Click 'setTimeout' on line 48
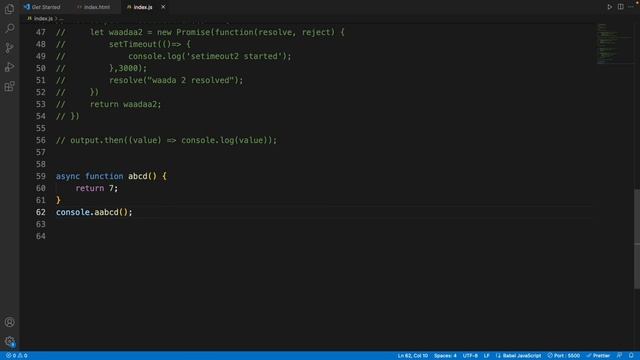 click(x=133, y=44)
